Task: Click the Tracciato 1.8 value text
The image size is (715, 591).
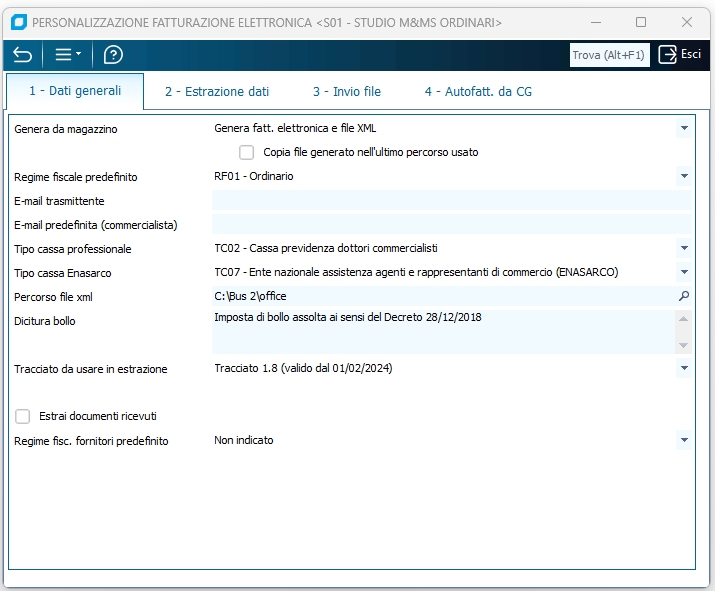Action: coord(303,368)
